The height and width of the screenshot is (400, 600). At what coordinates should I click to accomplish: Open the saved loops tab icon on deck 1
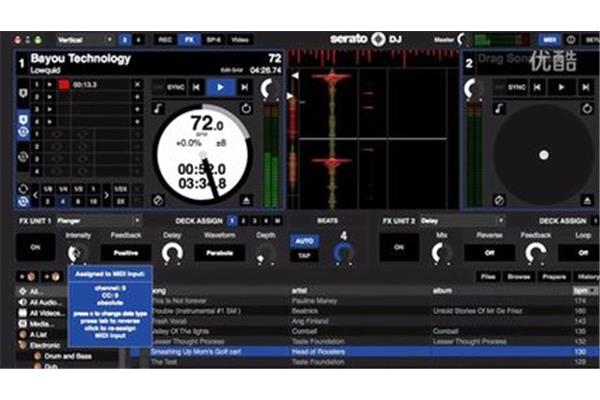(23, 157)
